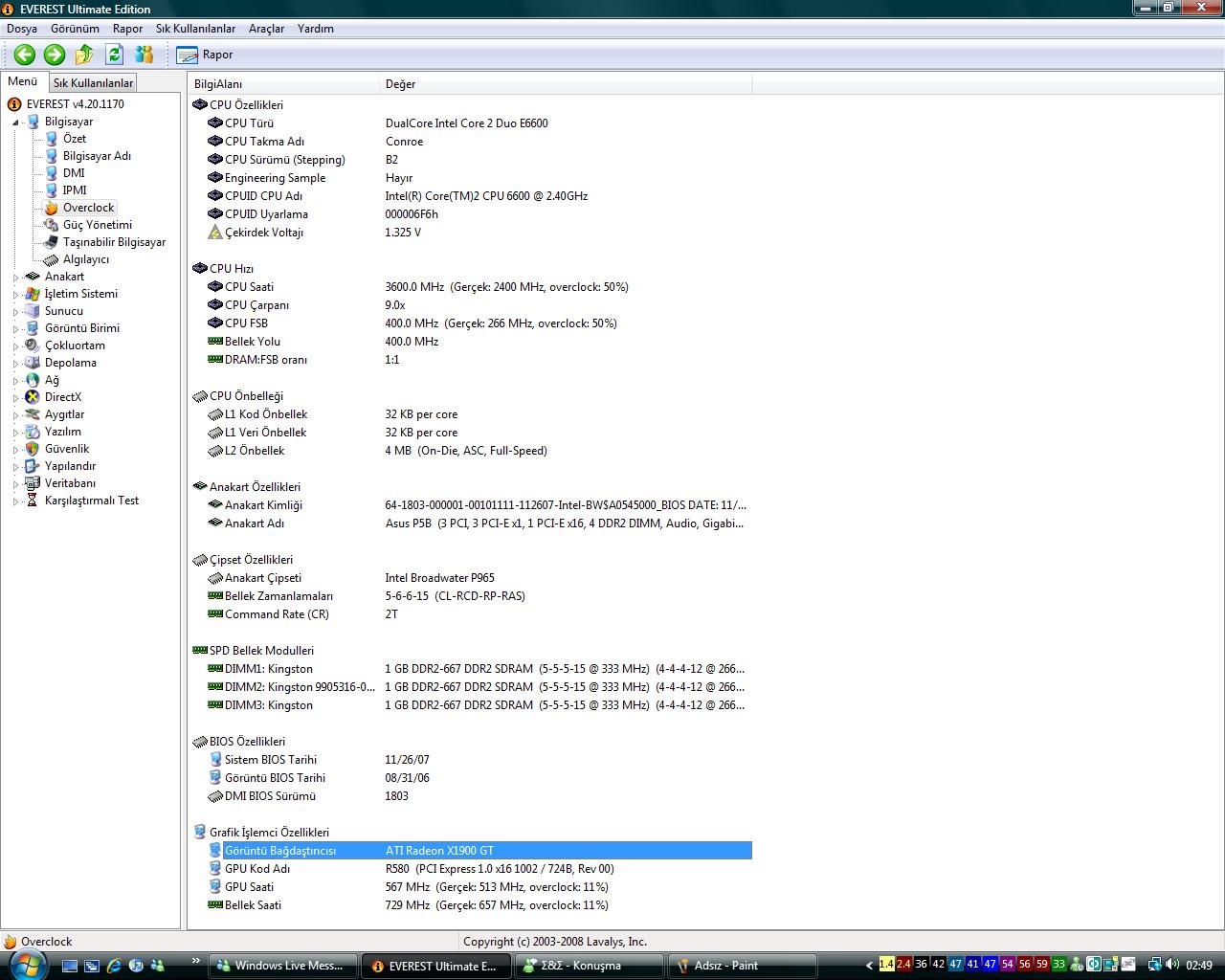The image size is (1225, 980).
Task: Open Dosya menu
Action: click(x=22, y=29)
